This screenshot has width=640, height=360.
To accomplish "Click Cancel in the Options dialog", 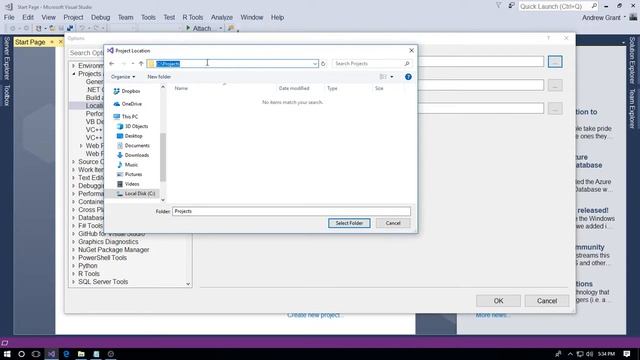I will (547, 301).
